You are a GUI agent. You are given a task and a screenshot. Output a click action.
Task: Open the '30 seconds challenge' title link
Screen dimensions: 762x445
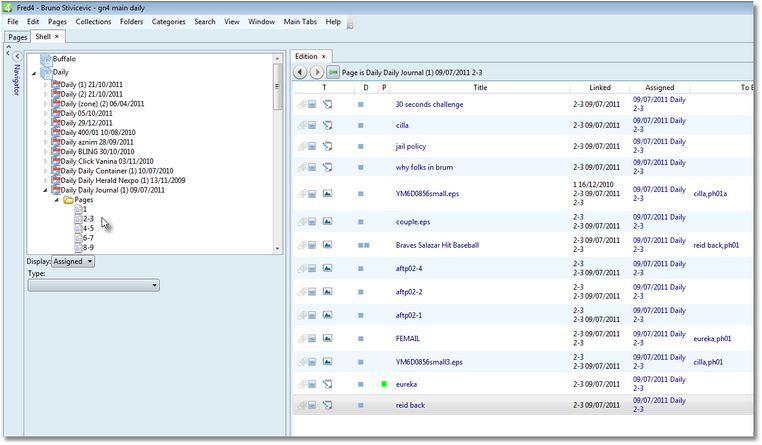tap(429, 104)
